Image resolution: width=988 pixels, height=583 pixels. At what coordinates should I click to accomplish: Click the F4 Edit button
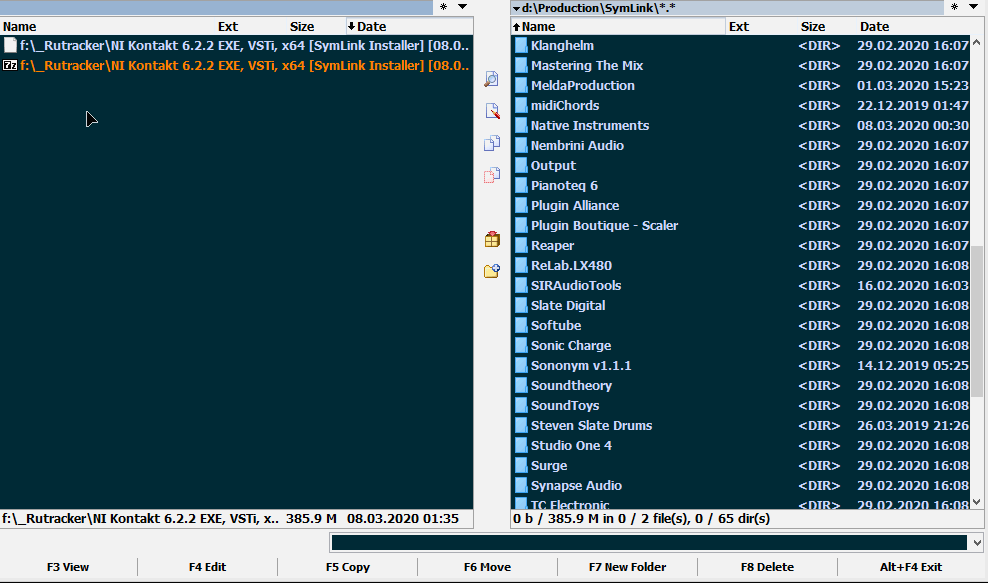[x=207, y=567]
